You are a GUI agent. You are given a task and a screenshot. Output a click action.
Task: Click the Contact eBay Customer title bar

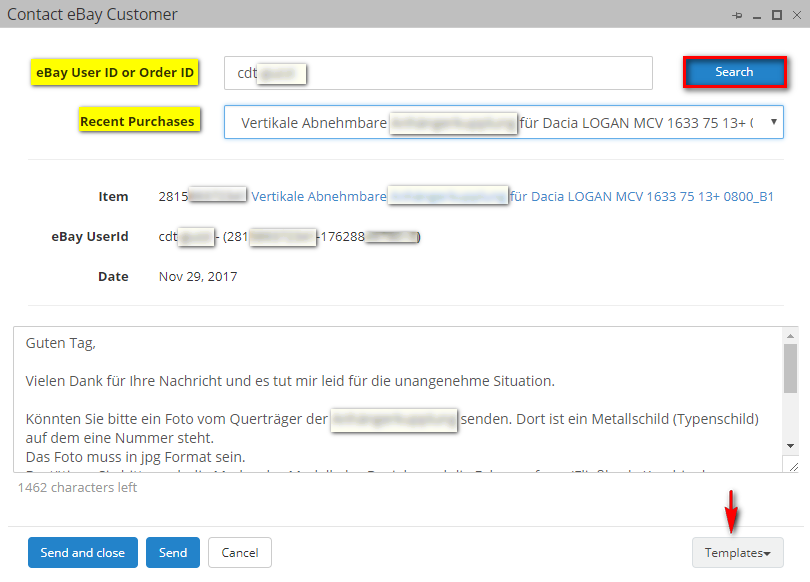click(x=350, y=15)
